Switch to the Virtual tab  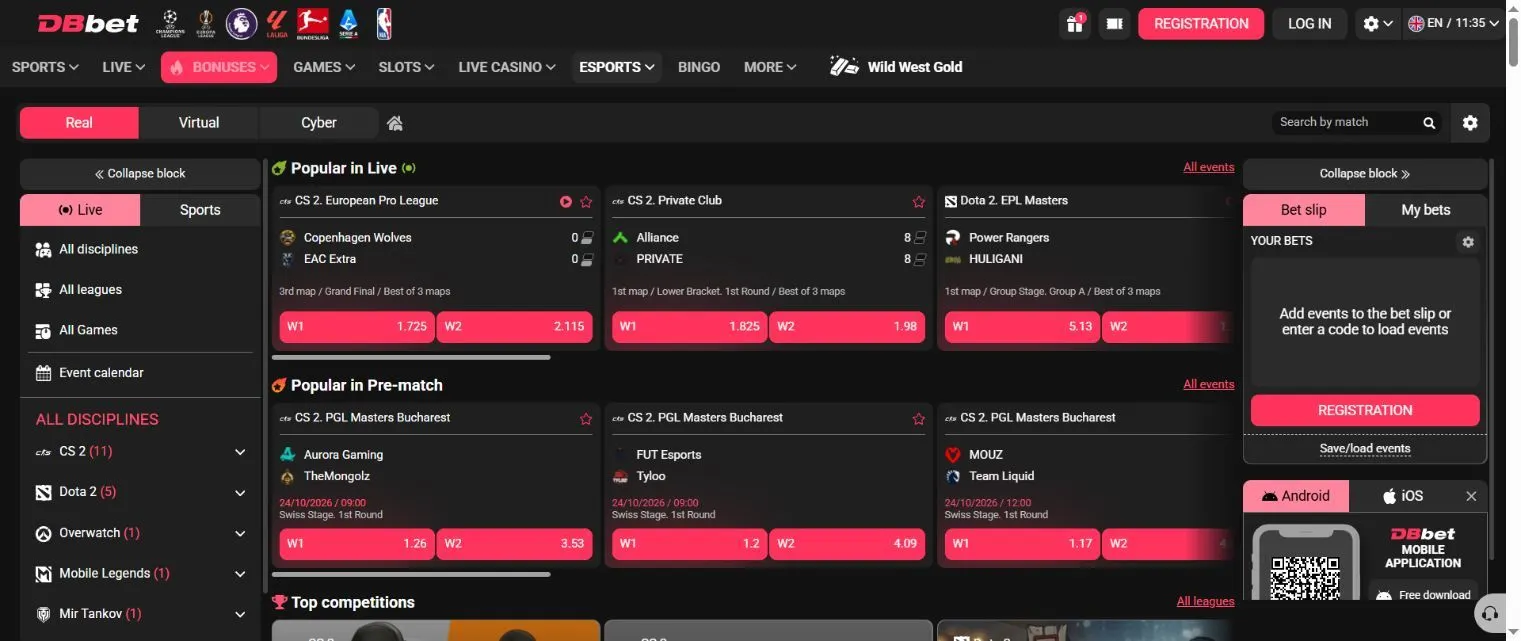(199, 123)
